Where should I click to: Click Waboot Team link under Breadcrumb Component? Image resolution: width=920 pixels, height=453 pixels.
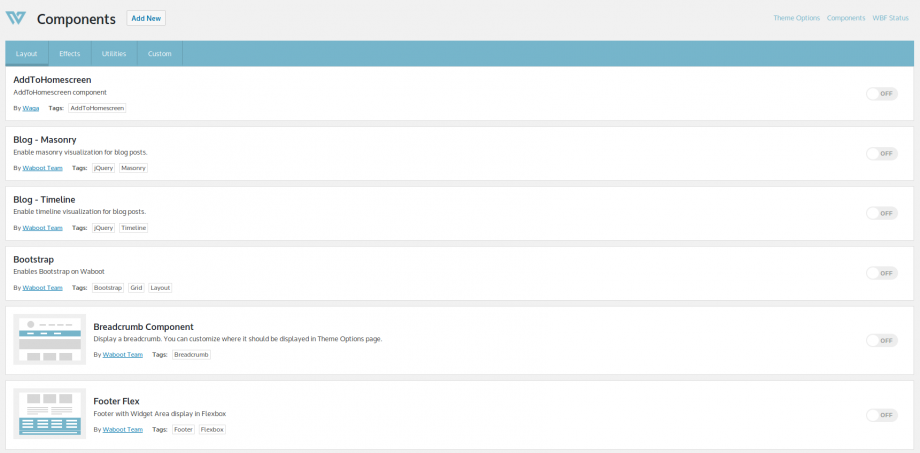coord(123,354)
